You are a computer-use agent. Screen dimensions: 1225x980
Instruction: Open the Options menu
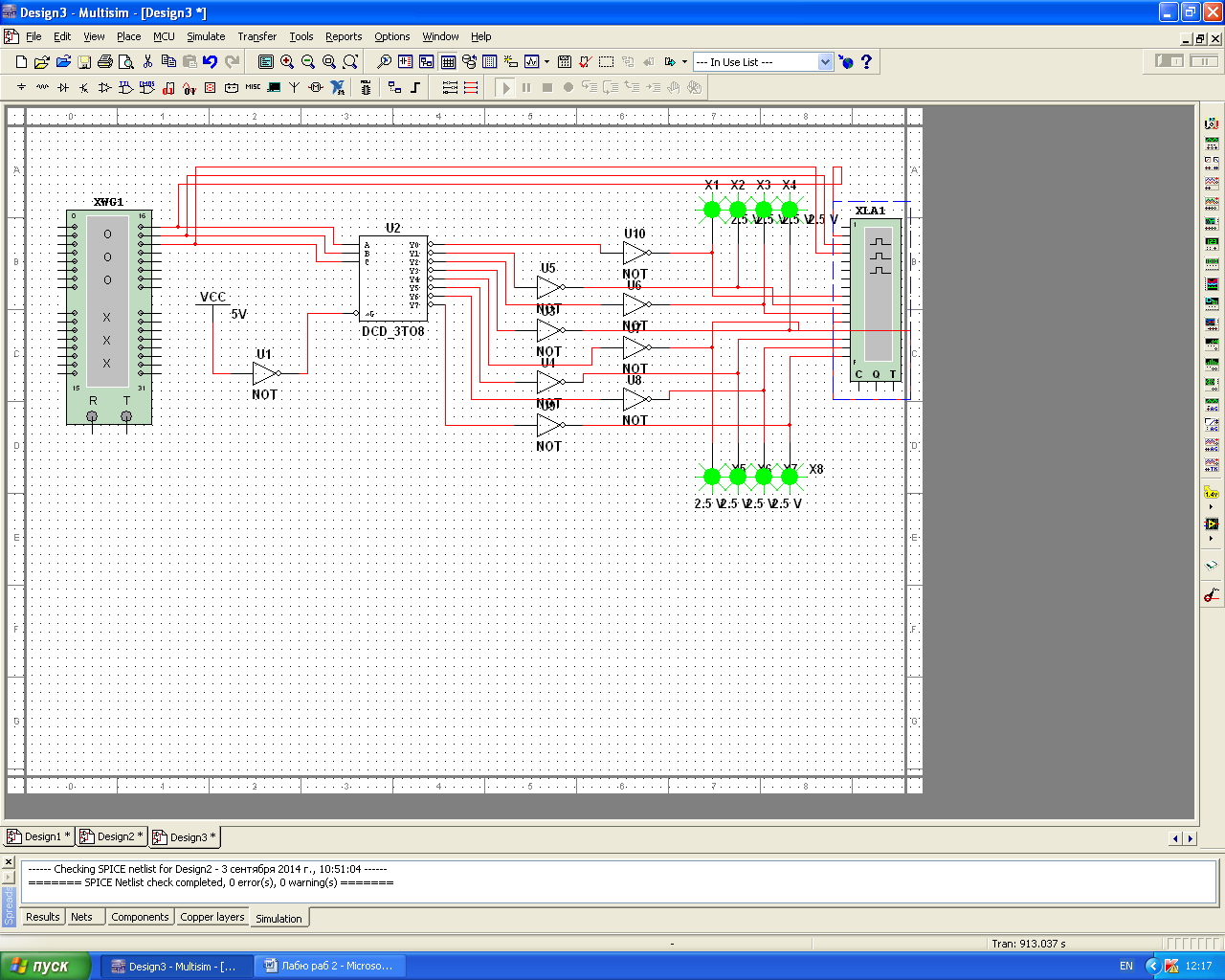coord(392,36)
